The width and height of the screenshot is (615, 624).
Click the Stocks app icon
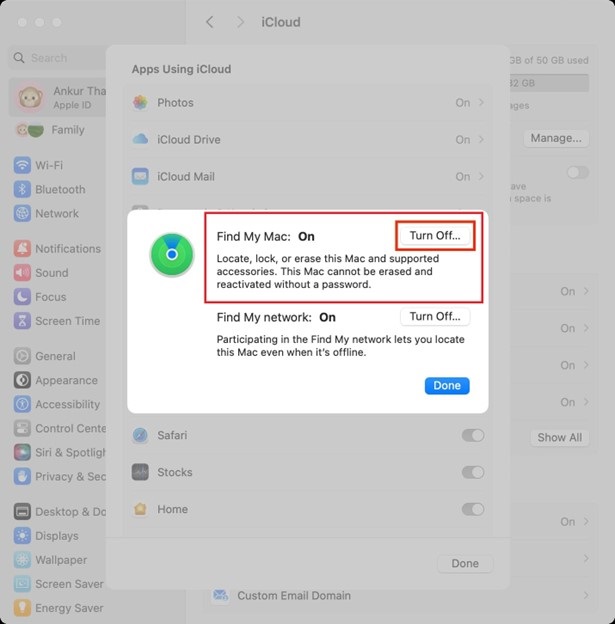(140, 472)
